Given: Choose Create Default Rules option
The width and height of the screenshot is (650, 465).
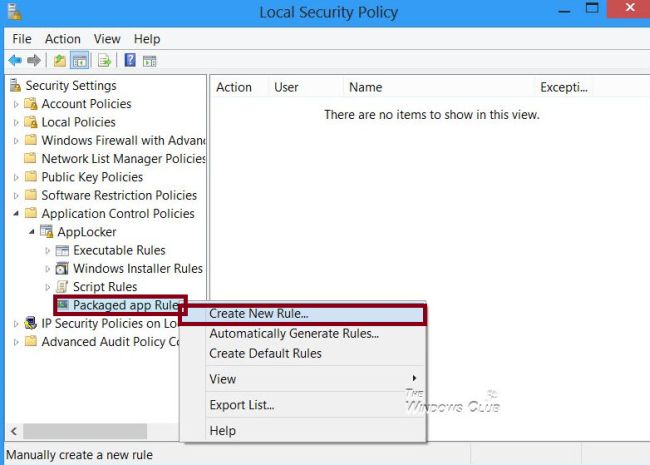Looking at the screenshot, I should tap(303, 354).
